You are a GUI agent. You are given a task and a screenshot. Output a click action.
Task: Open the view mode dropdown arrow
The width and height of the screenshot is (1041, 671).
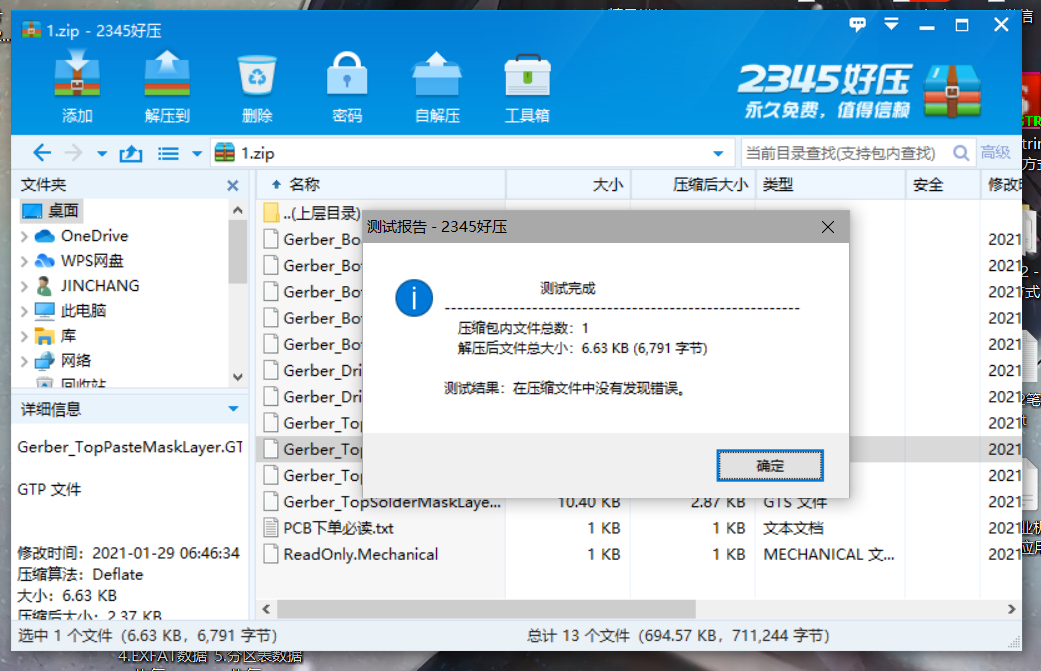point(197,154)
